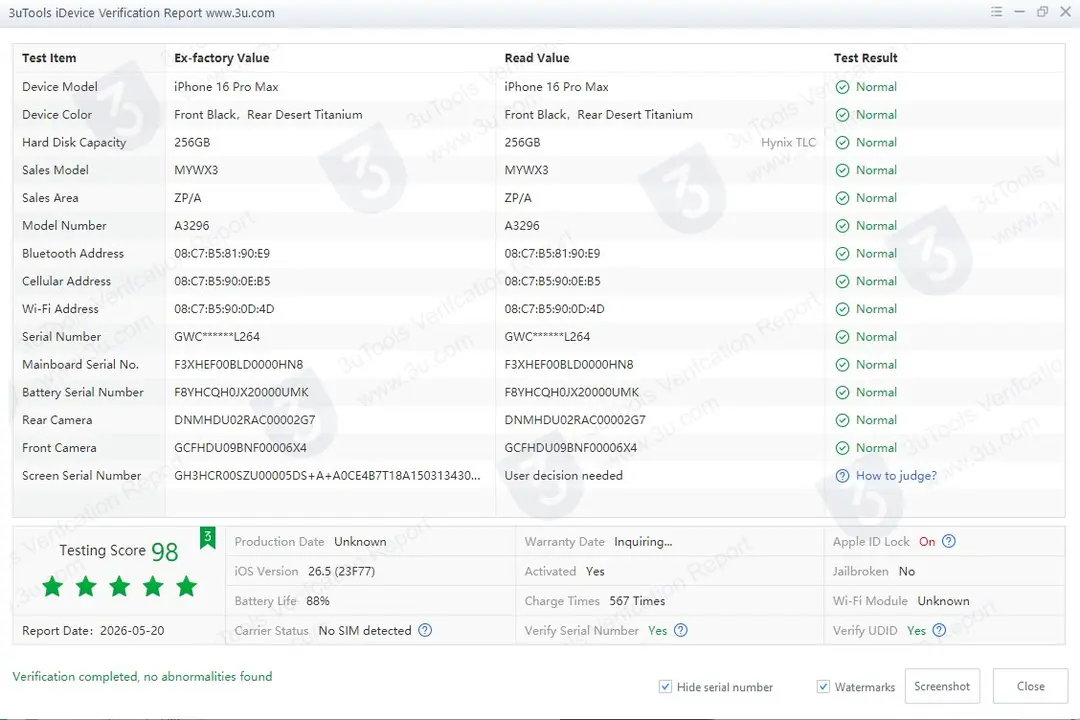1080x720 pixels.
Task: Select the Ex-factory Value column header
Action: [x=222, y=58]
